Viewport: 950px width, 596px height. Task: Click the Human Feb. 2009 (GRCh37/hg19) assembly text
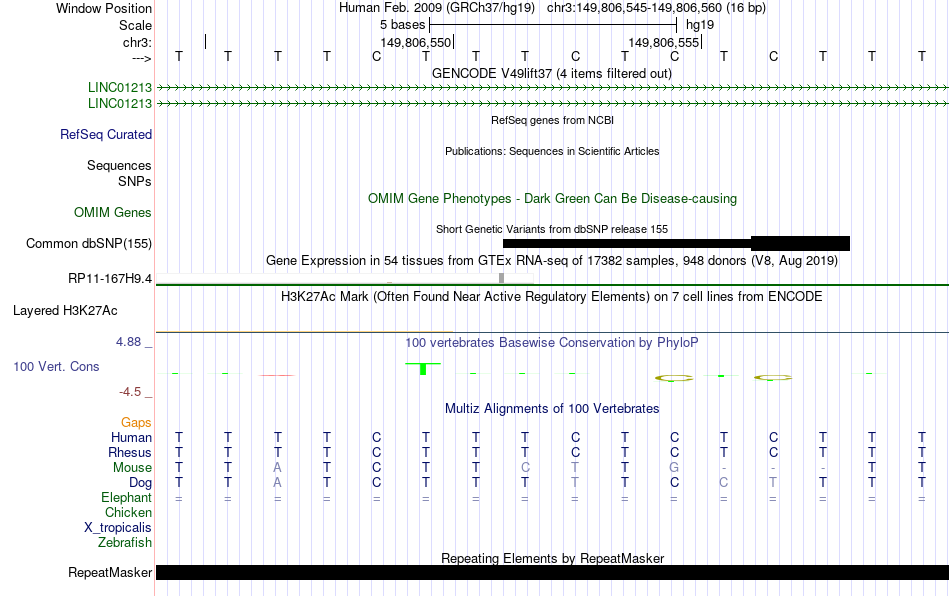[437, 8]
